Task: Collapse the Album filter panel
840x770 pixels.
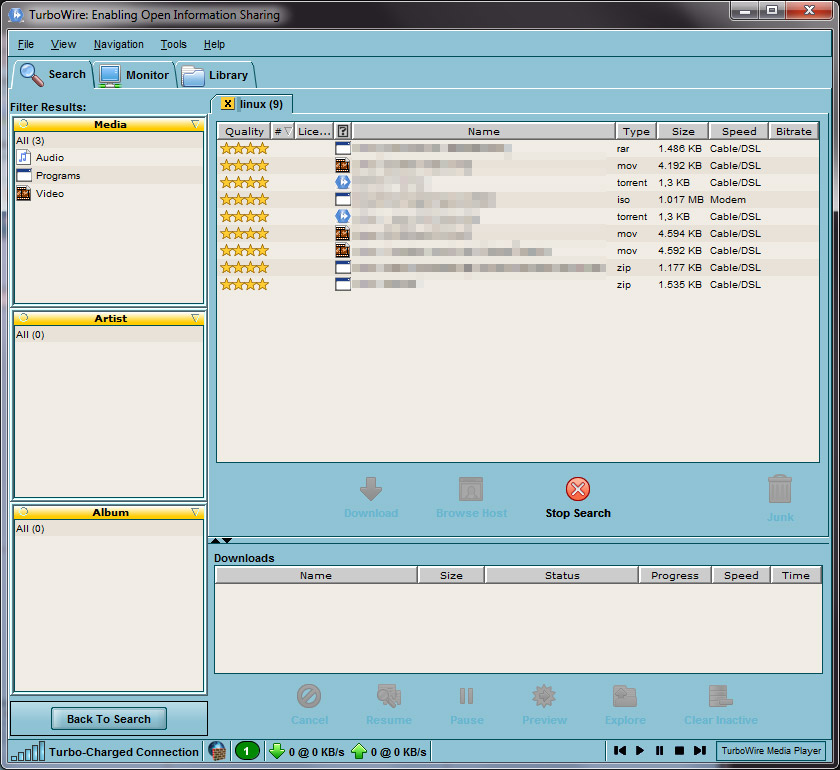Action: pos(195,513)
